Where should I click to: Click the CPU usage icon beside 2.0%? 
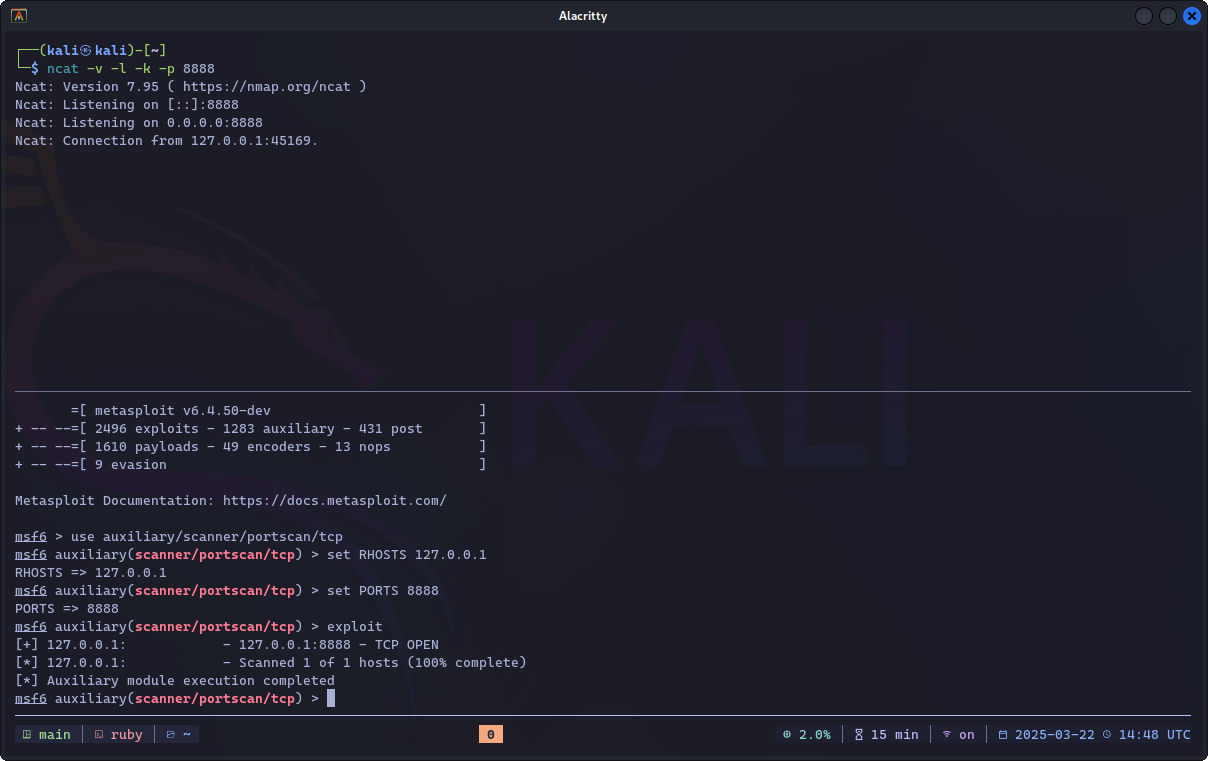pyautogui.click(x=787, y=734)
